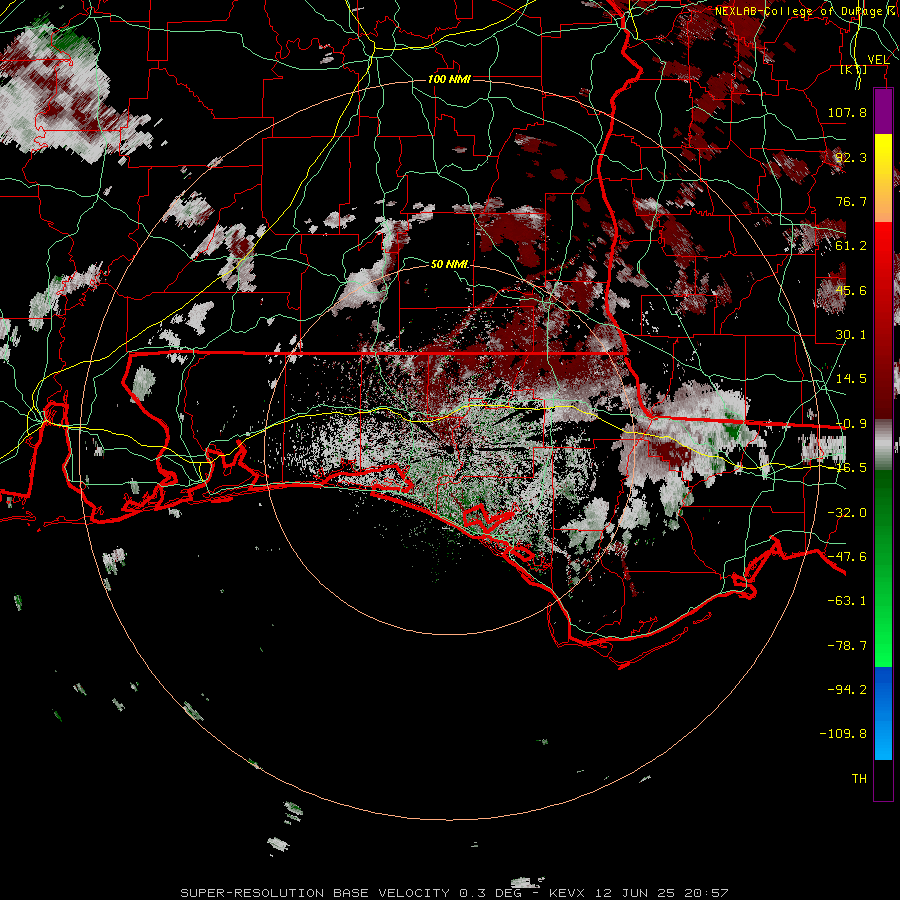
Task: Click the blue segment of the color bar
Action: [x=883, y=713]
